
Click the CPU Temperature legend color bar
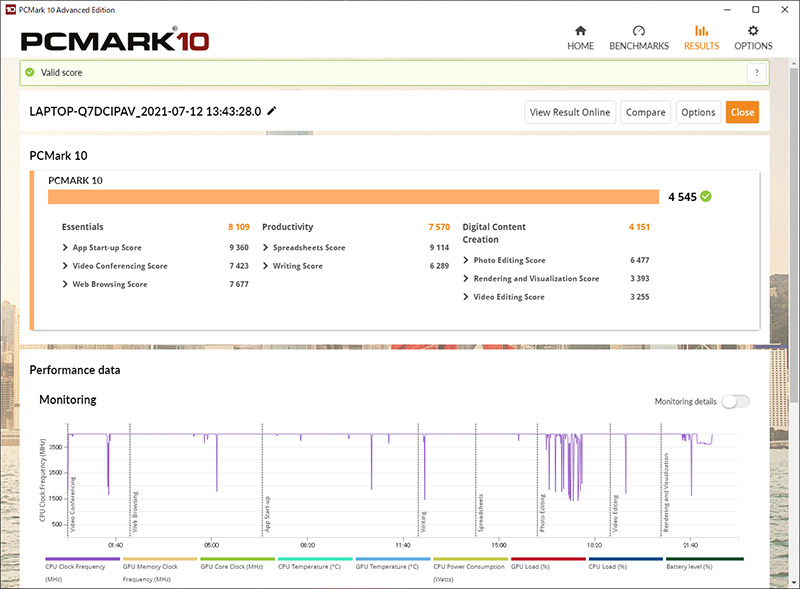point(314,559)
